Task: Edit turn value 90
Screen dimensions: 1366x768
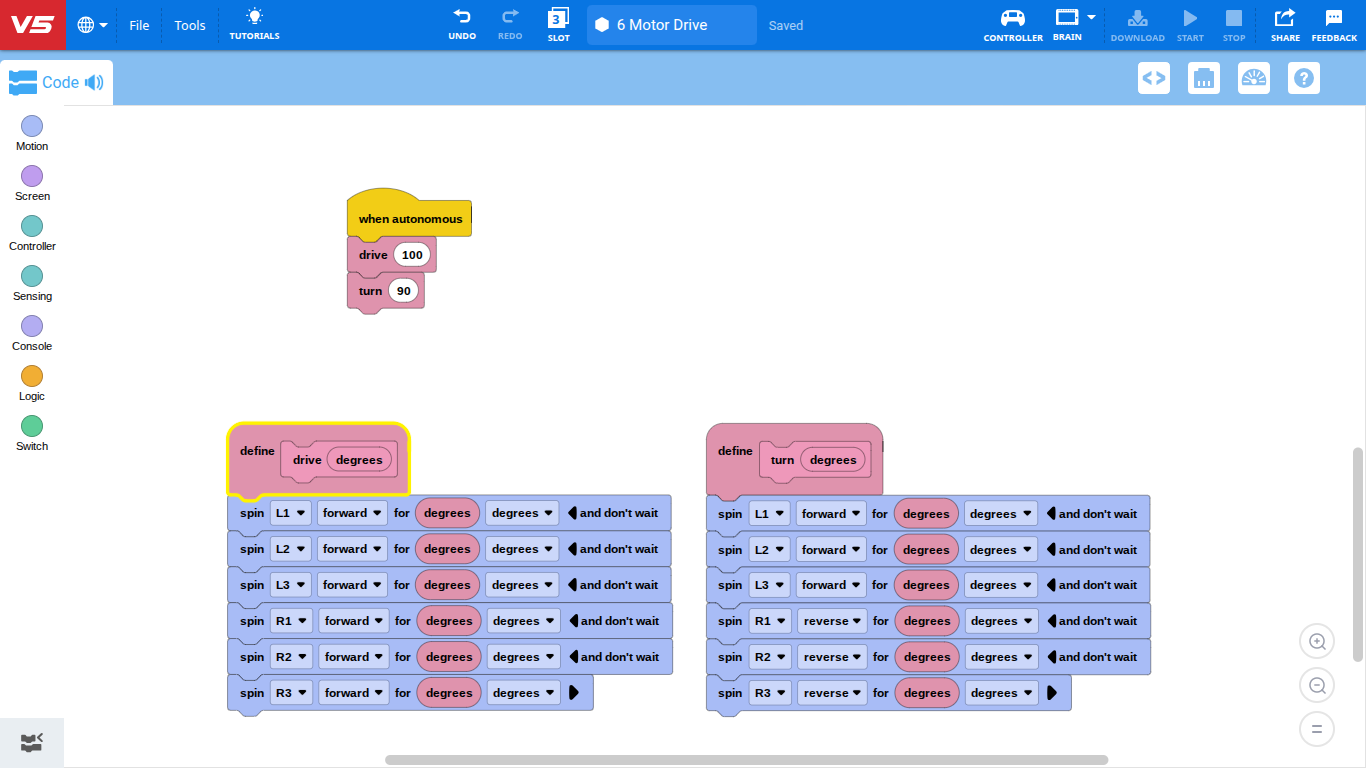Action: 404,291
